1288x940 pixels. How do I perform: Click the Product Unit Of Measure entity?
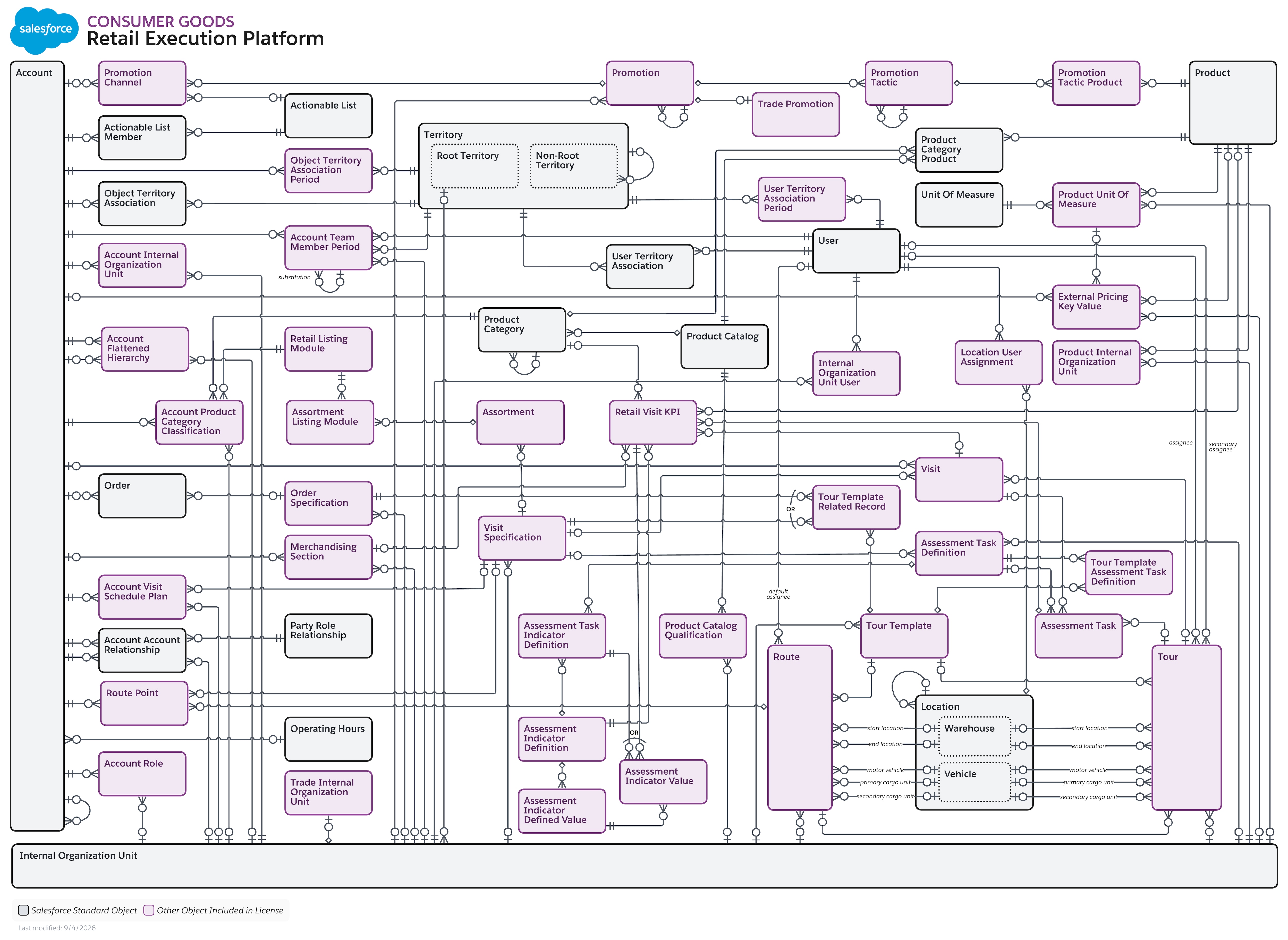pyautogui.click(x=1096, y=205)
